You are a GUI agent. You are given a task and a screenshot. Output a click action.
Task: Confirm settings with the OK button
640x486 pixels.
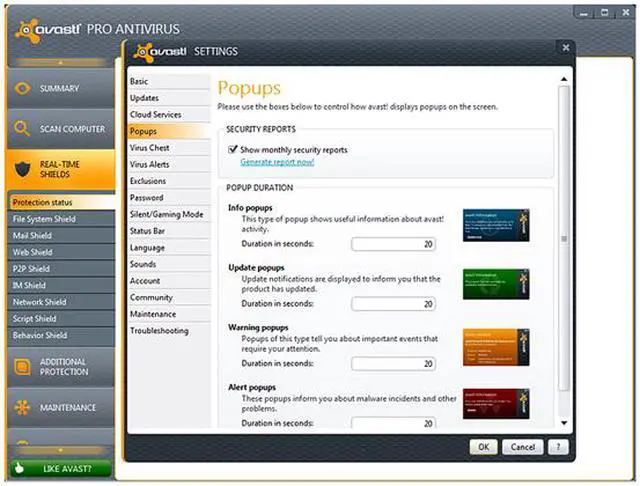(x=483, y=447)
